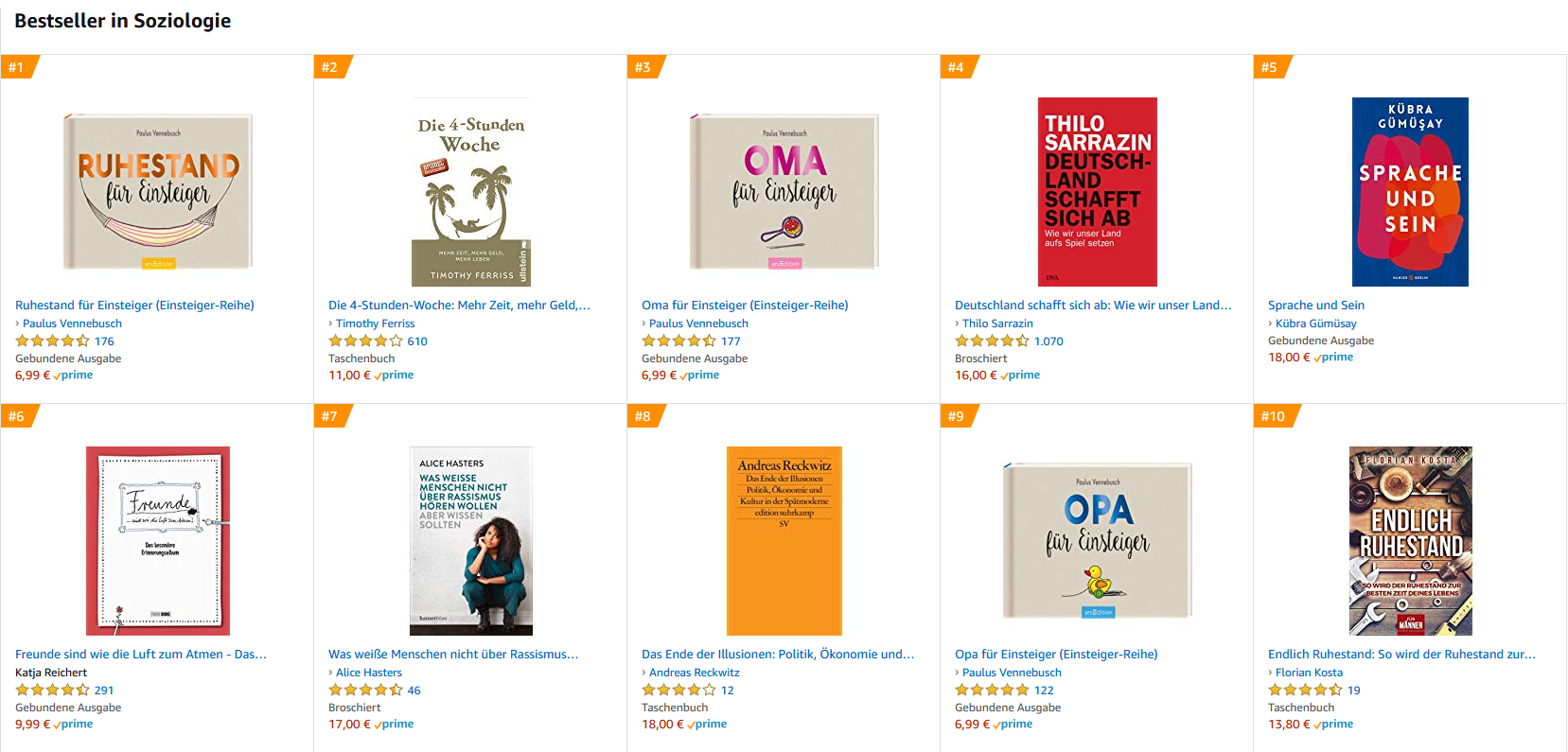This screenshot has width=1568, height=752.
Task: Open Was weiße Menschen nicht über Rassismus title
Action: [x=453, y=655]
